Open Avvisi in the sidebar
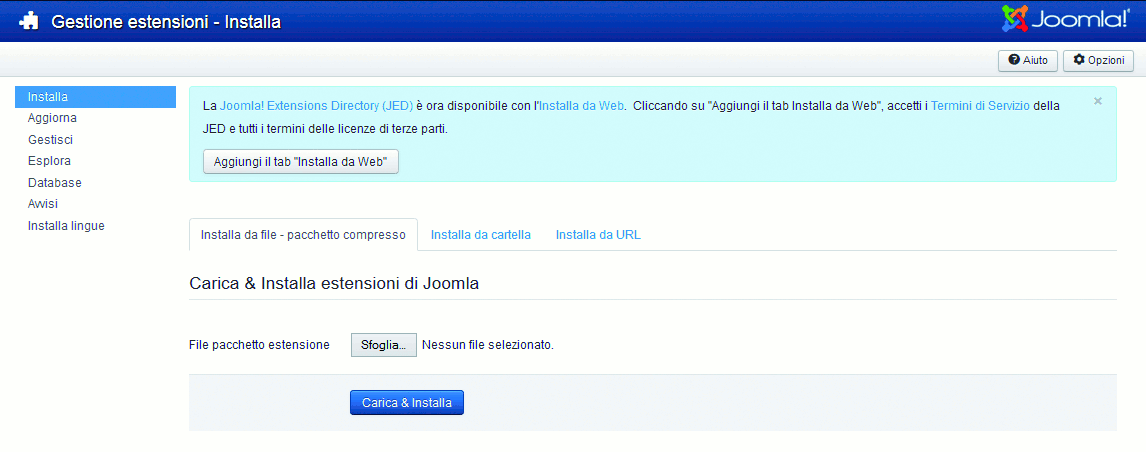This screenshot has width=1146, height=452. pyautogui.click(x=42, y=204)
